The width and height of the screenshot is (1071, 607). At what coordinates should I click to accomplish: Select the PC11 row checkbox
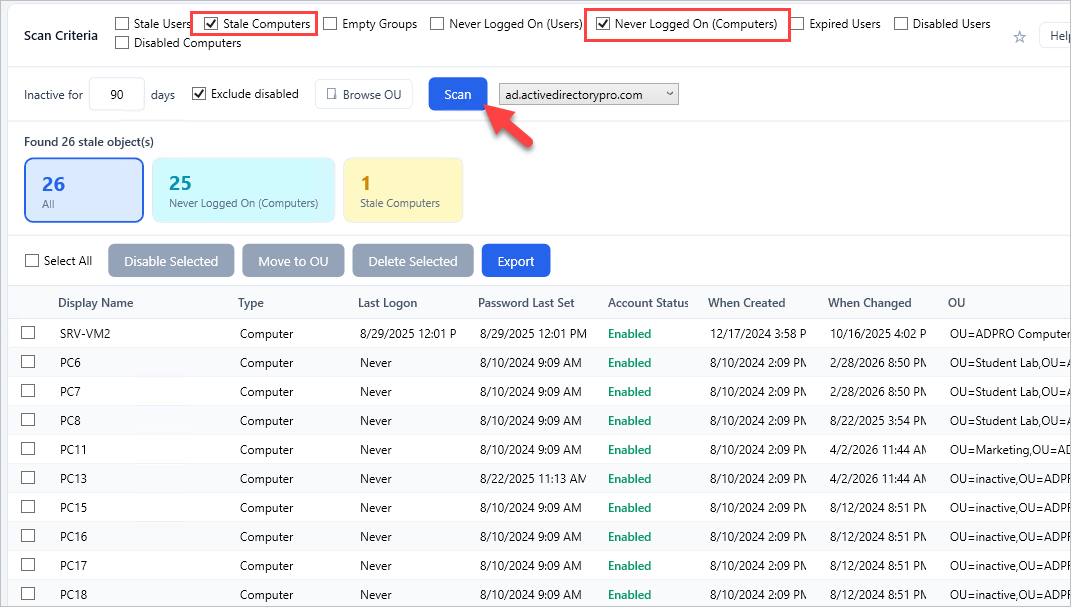[x=28, y=449]
